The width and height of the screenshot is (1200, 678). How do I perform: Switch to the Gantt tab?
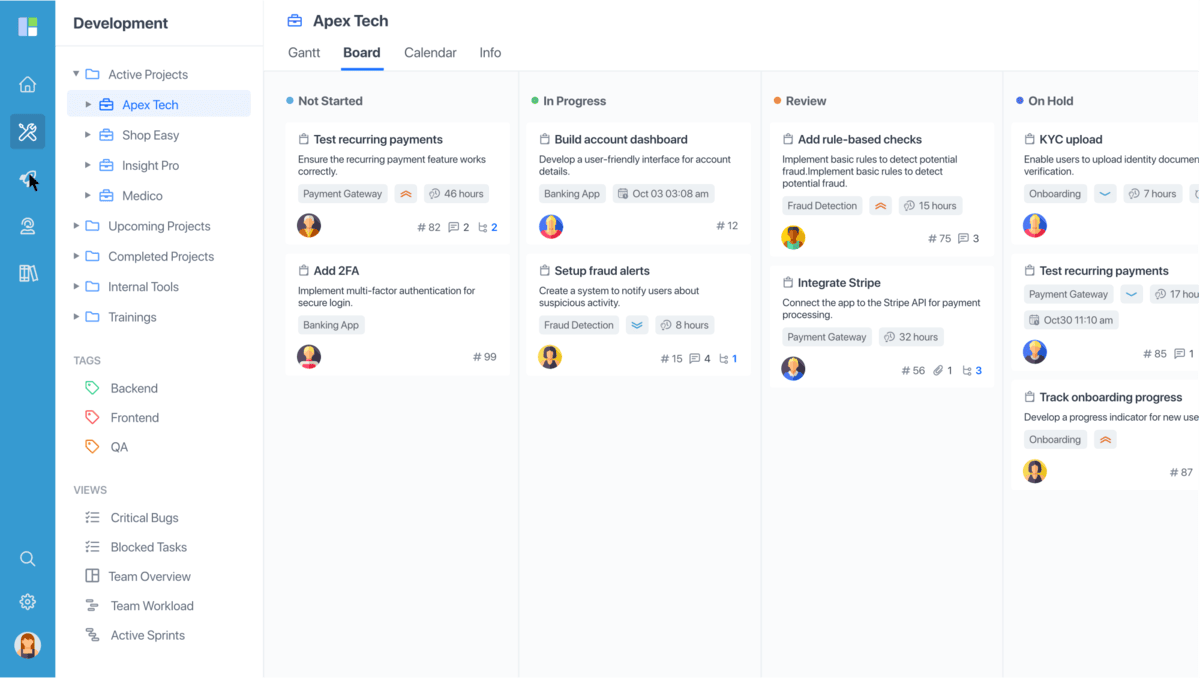pyautogui.click(x=304, y=53)
